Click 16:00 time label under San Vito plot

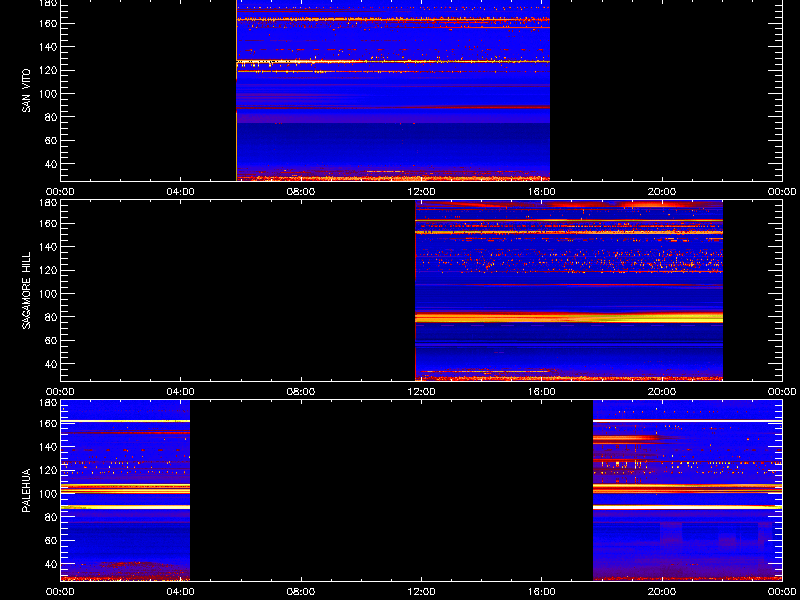(542, 192)
